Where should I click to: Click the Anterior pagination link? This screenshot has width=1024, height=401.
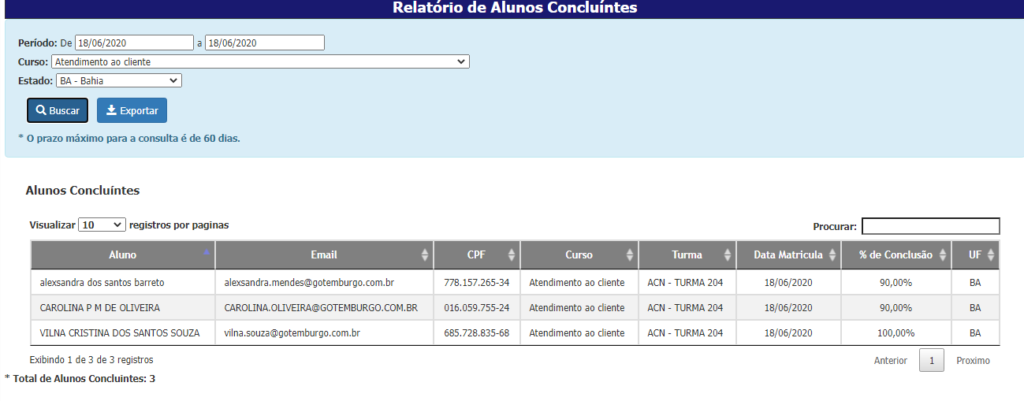click(890, 360)
